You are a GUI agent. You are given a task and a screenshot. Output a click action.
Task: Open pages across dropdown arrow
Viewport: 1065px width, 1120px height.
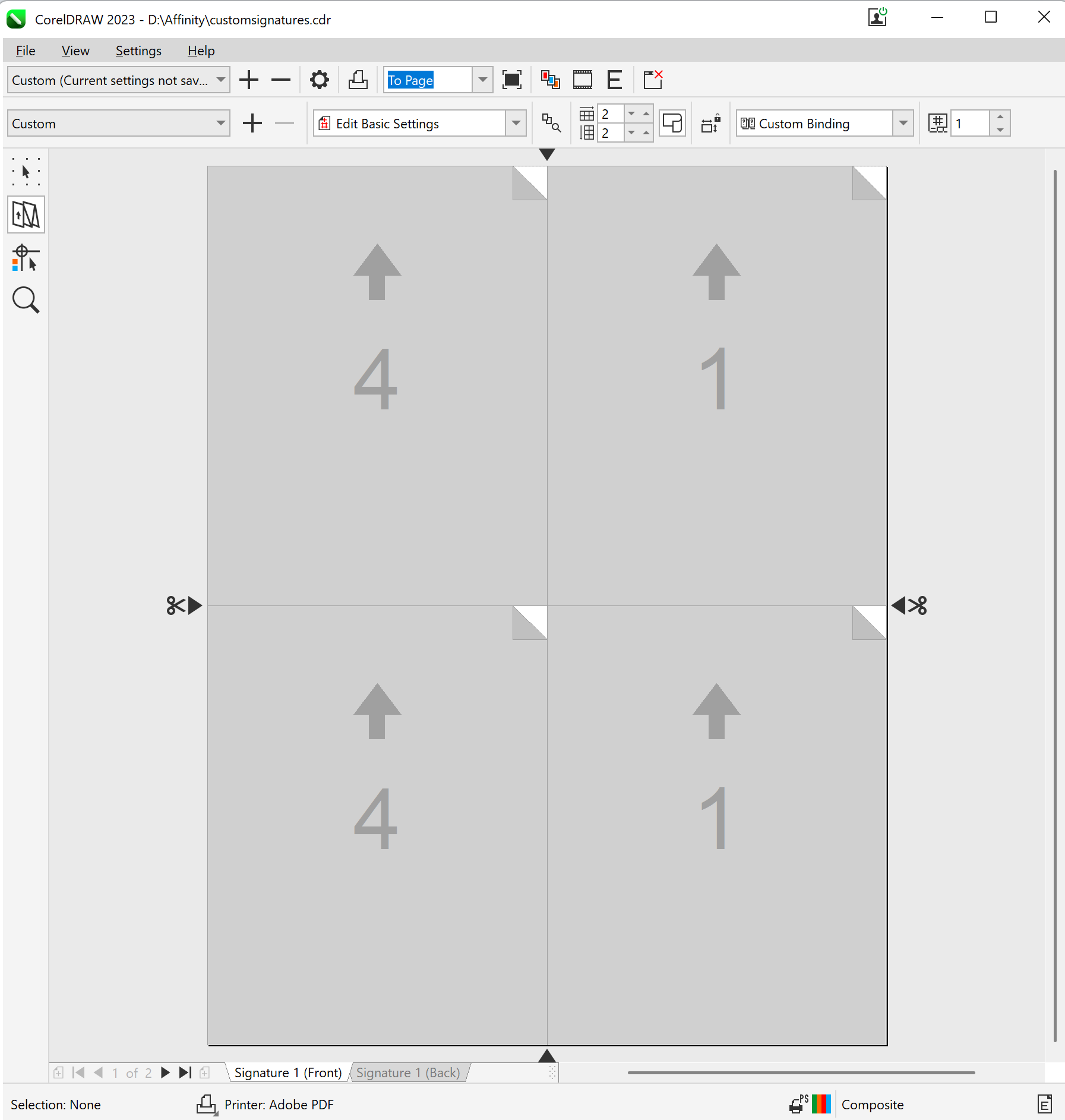point(631,113)
